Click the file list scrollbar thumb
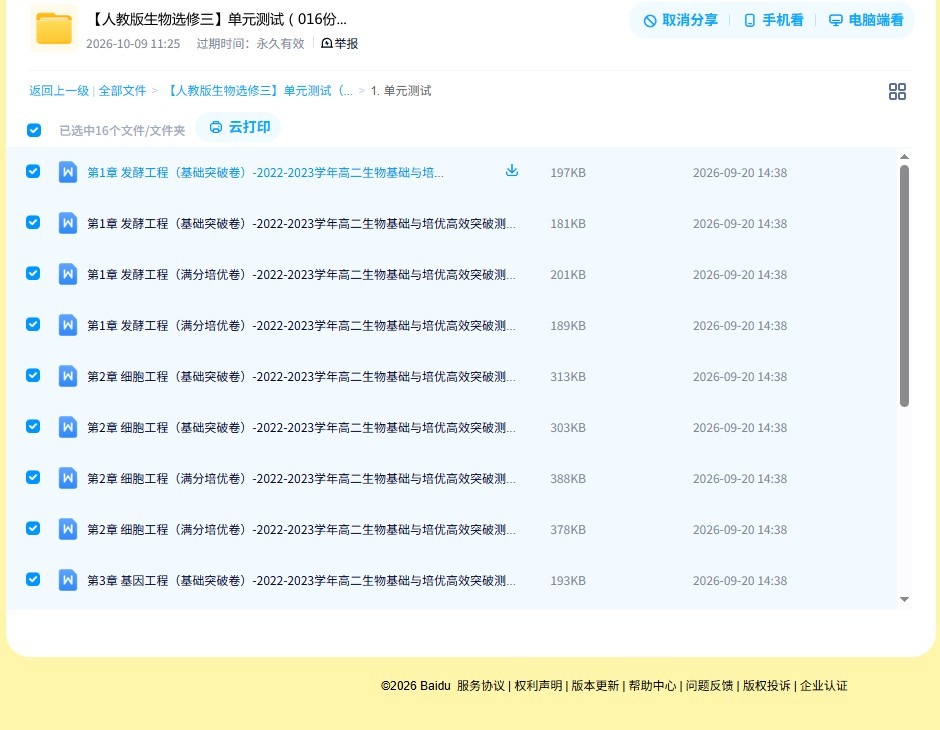940x730 pixels. (905, 286)
